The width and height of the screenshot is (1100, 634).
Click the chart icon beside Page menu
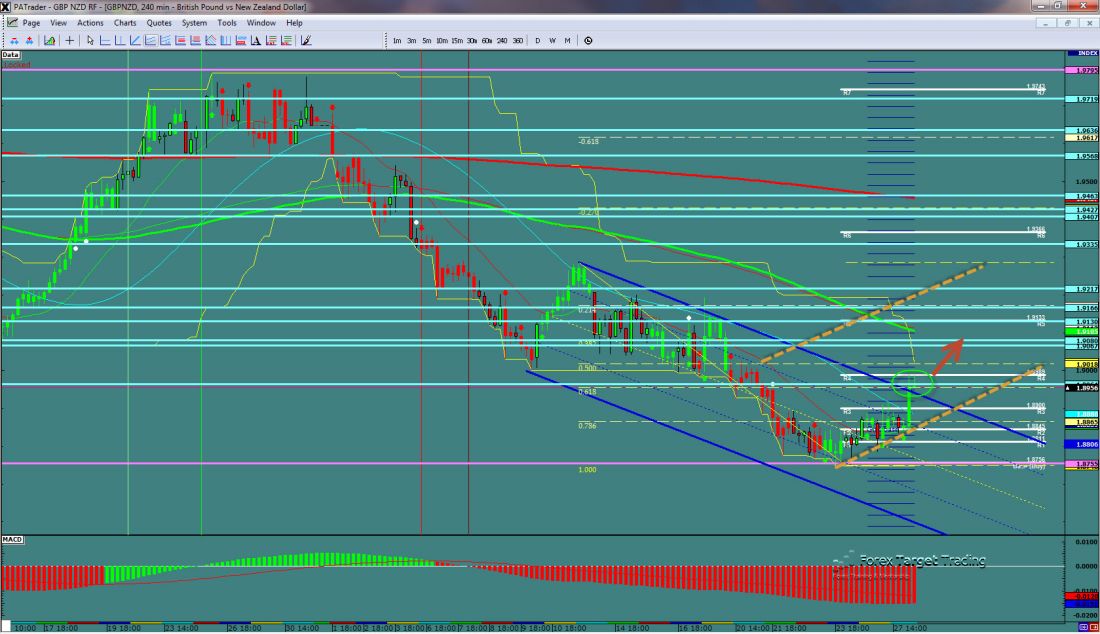pos(11,22)
